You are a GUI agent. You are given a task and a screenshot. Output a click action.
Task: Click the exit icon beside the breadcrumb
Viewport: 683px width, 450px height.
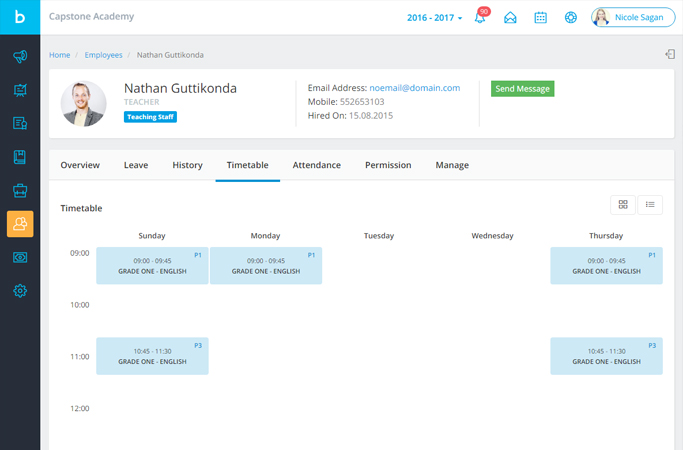pyautogui.click(x=670, y=55)
